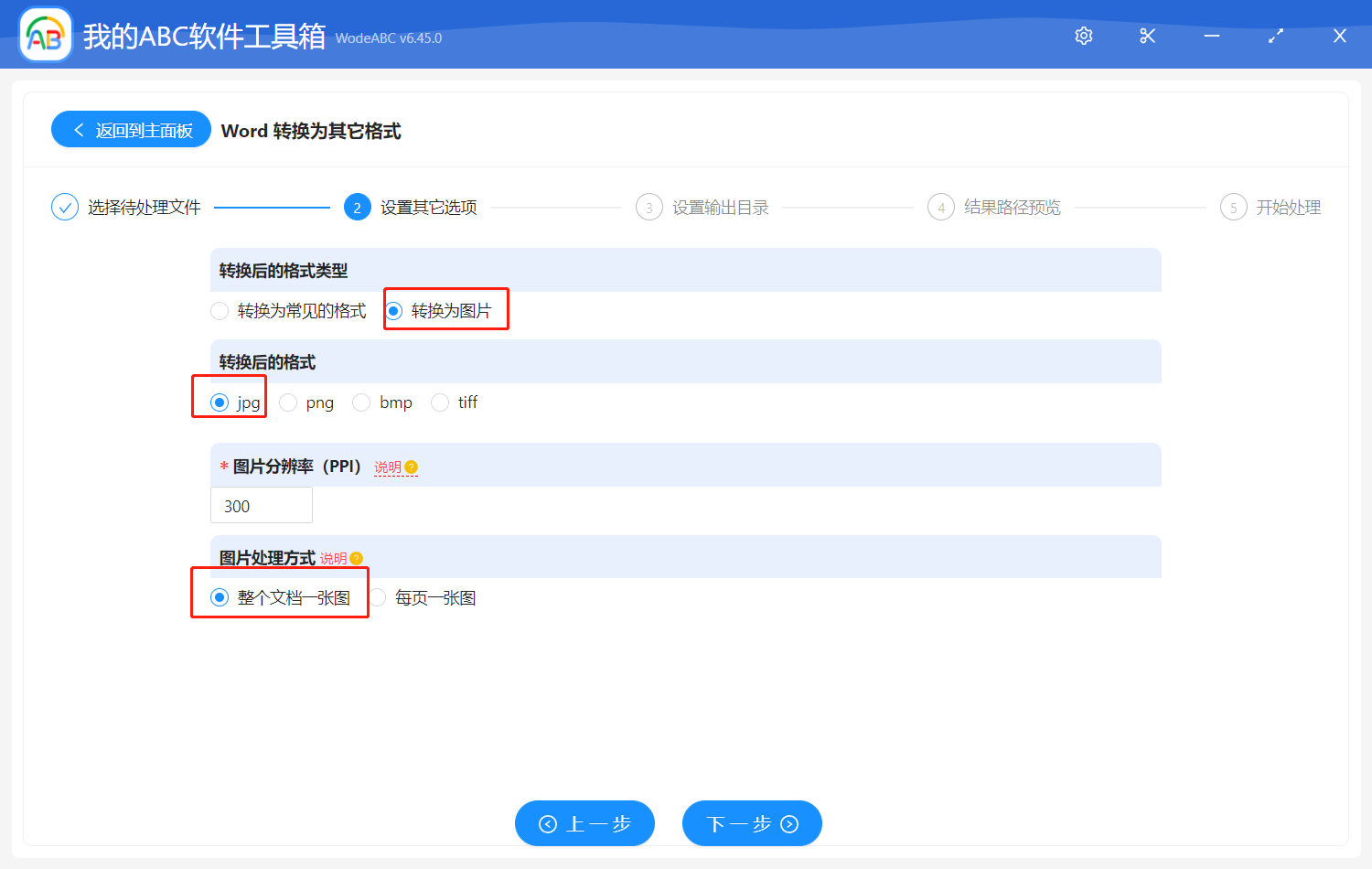Open the settings gear icon
Viewport: 1372px width, 869px height.
pyautogui.click(x=1083, y=36)
